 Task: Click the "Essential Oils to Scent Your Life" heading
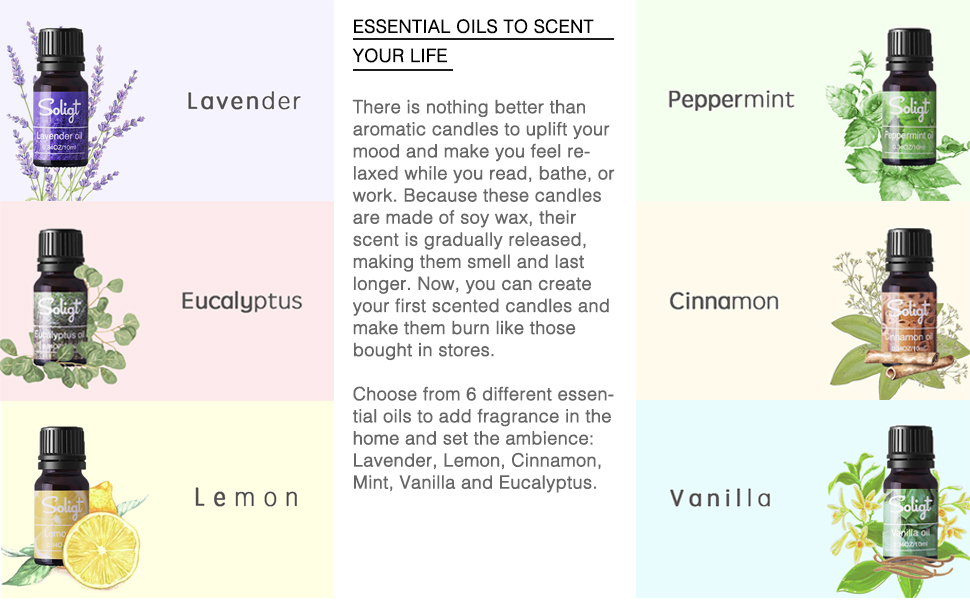pos(473,41)
